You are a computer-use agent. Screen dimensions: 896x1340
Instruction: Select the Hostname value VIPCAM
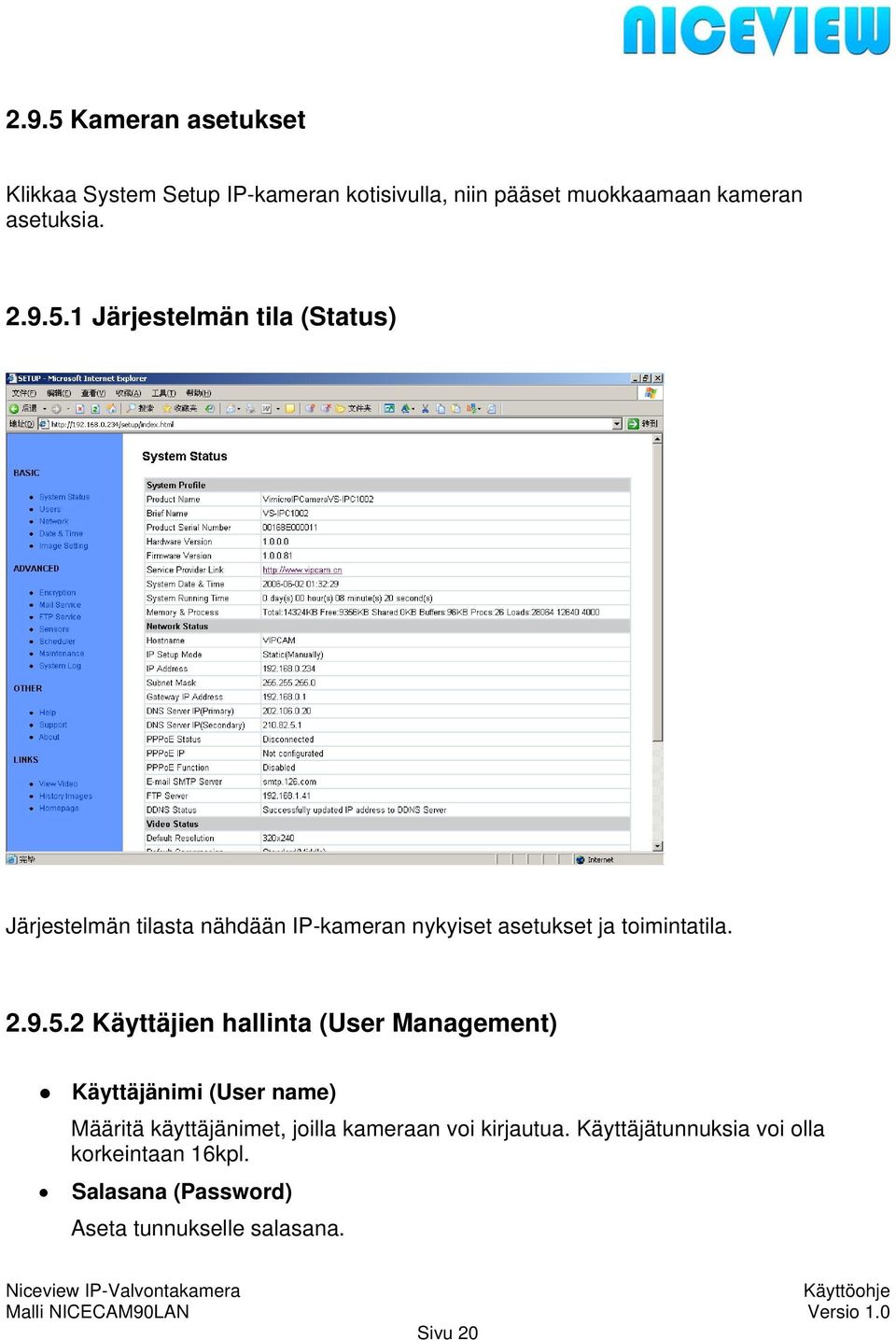[x=279, y=640]
